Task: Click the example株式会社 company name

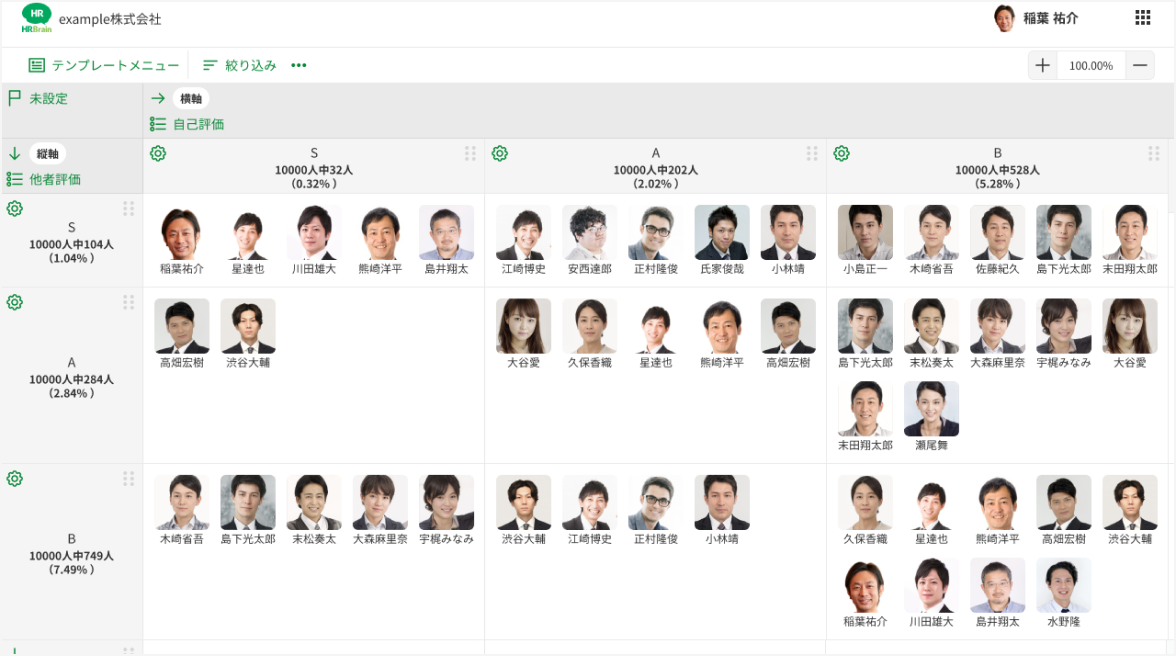Action: pos(110,19)
